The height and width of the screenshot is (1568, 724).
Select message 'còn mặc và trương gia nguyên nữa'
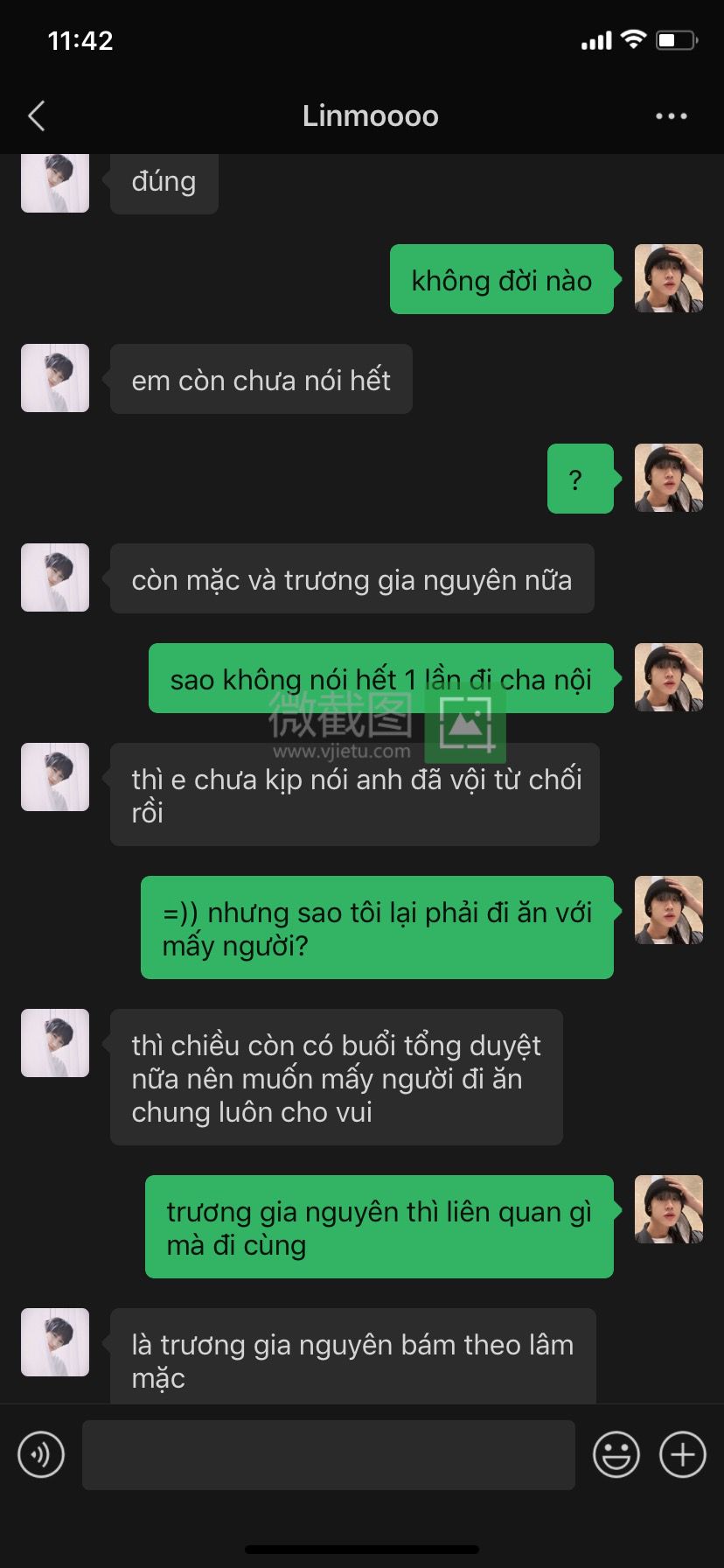pyautogui.click(x=352, y=578)
